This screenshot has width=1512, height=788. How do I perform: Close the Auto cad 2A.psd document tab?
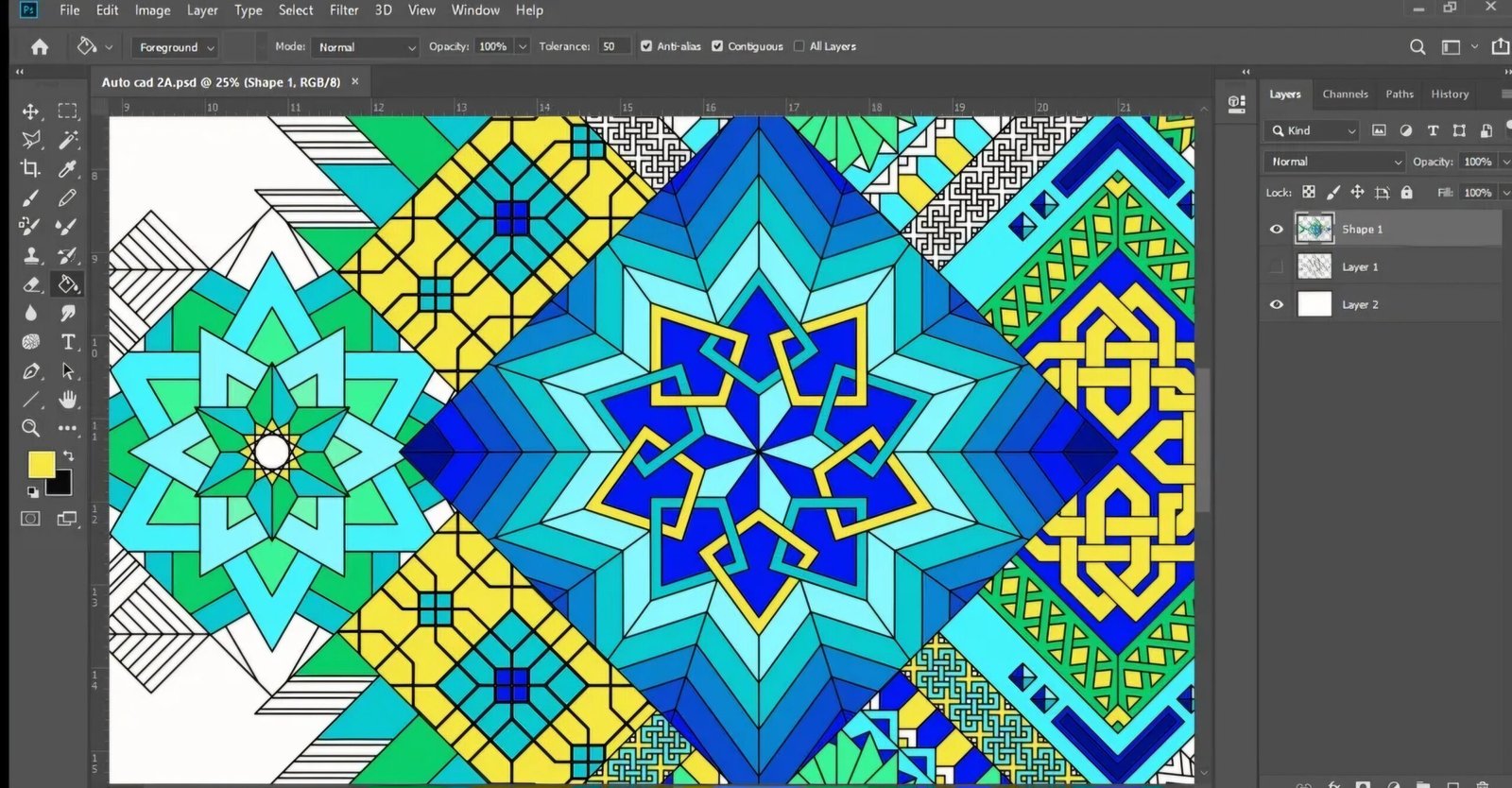click(x=355, y=81)
